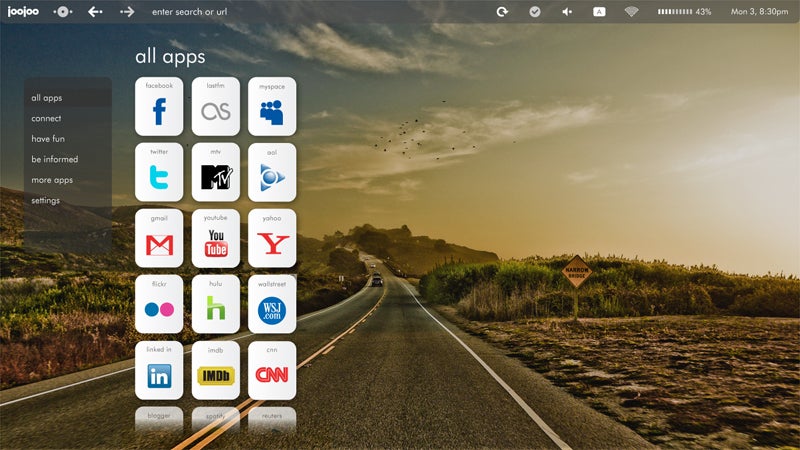
Task: Open the MySpace app tile
Action: click(x=272, y=106)
